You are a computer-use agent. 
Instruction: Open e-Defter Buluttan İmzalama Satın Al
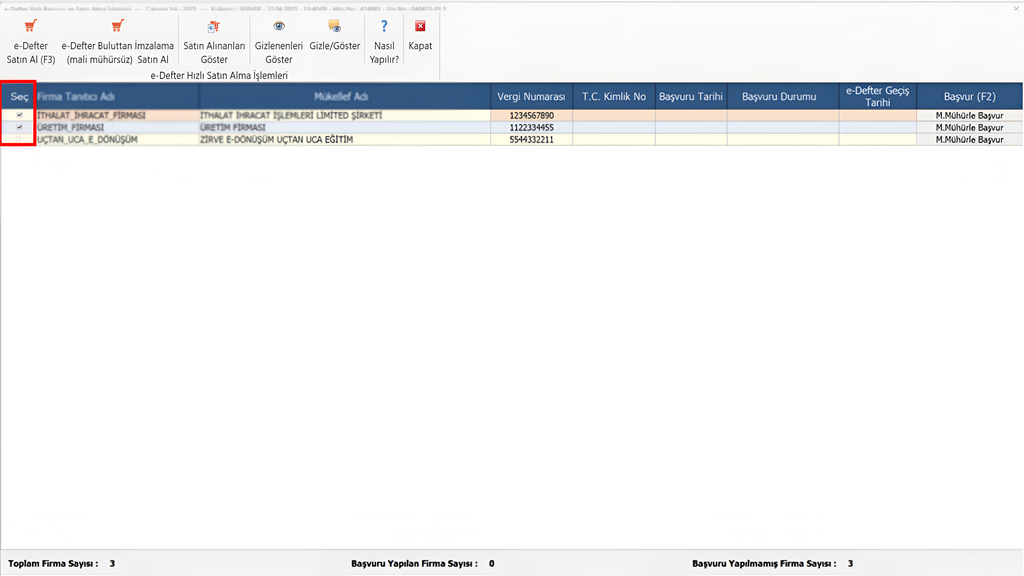118,42
